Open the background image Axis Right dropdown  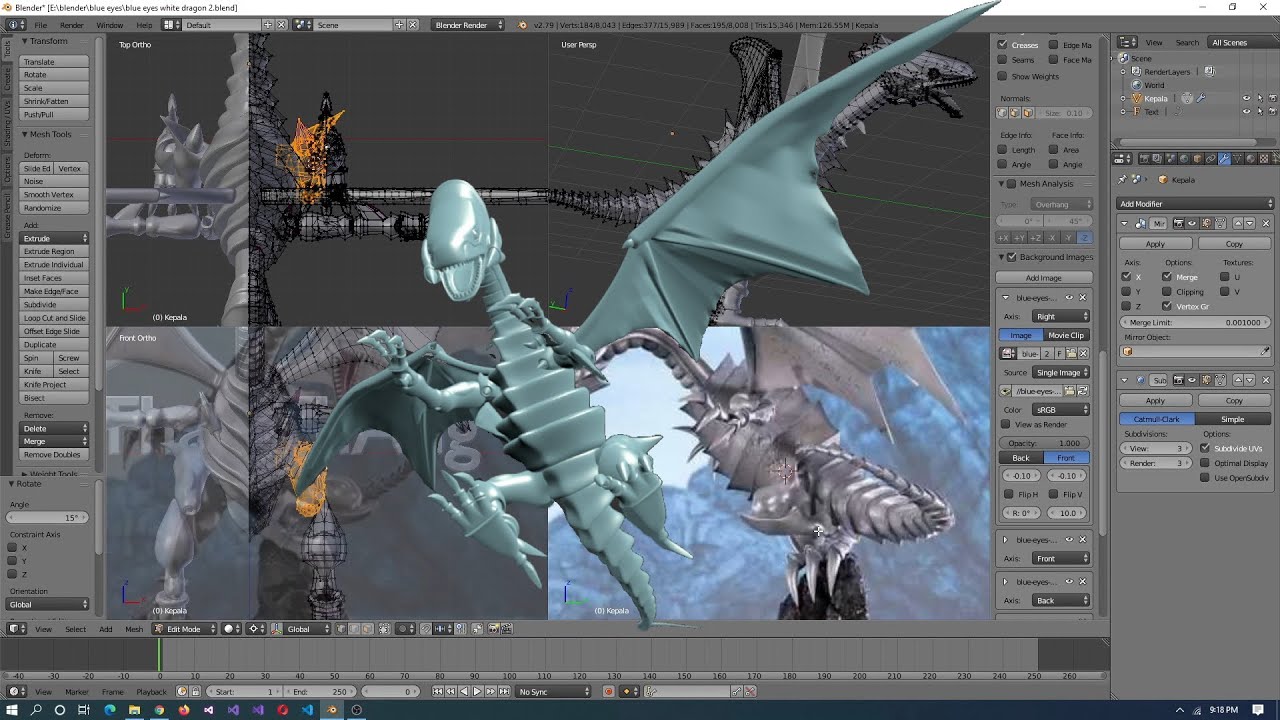point(1060,316)
